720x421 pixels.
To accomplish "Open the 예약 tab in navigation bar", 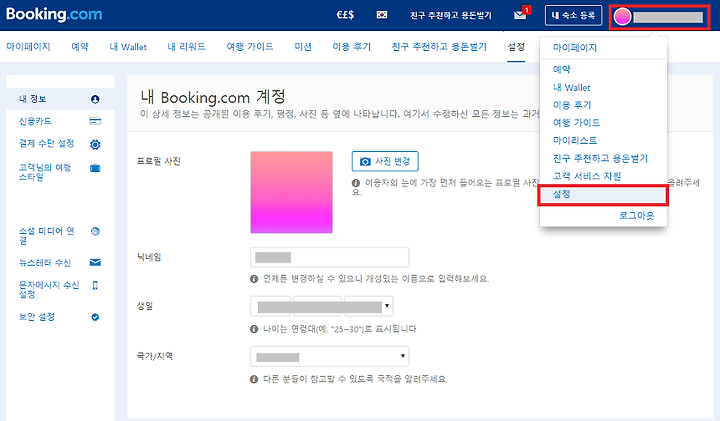I will point(80,47).
